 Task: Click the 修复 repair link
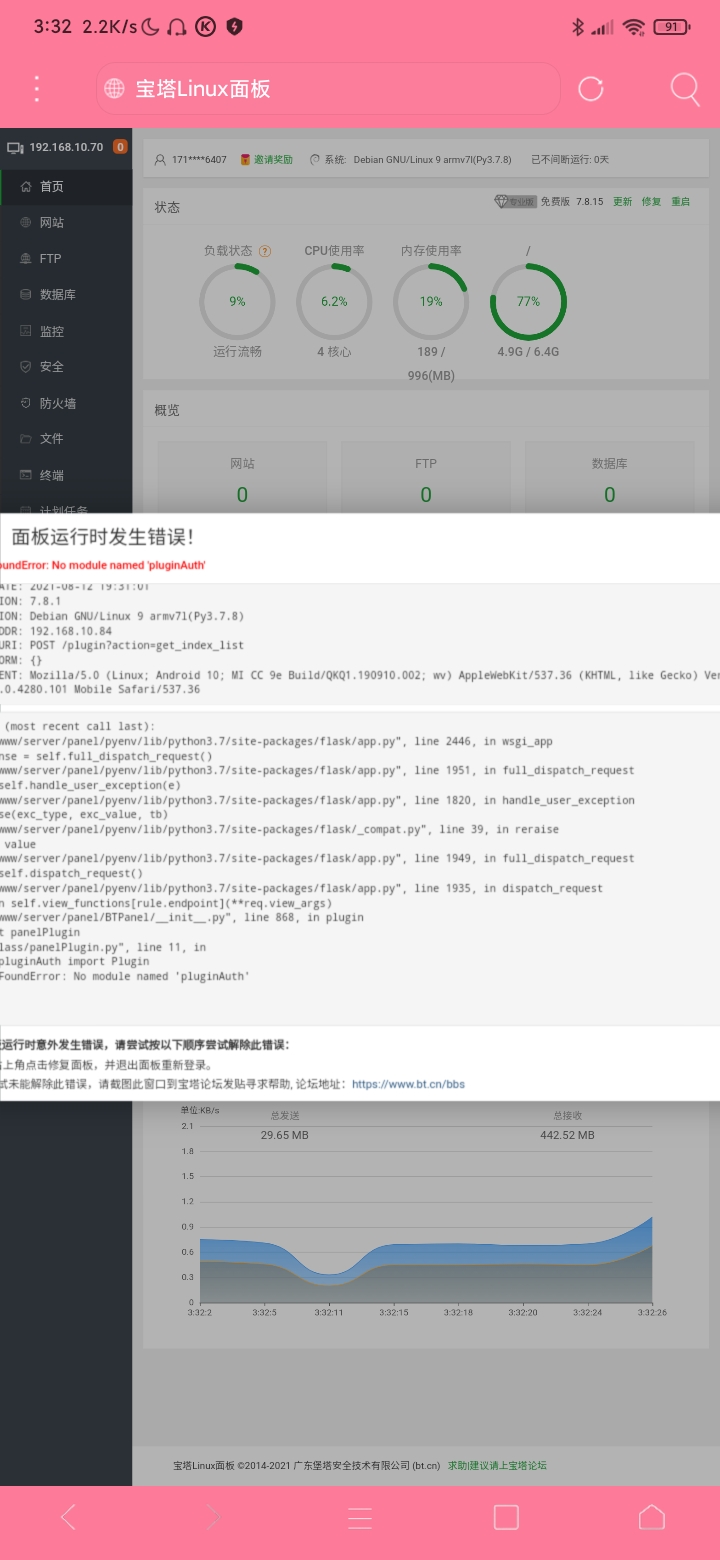point(652,202)
